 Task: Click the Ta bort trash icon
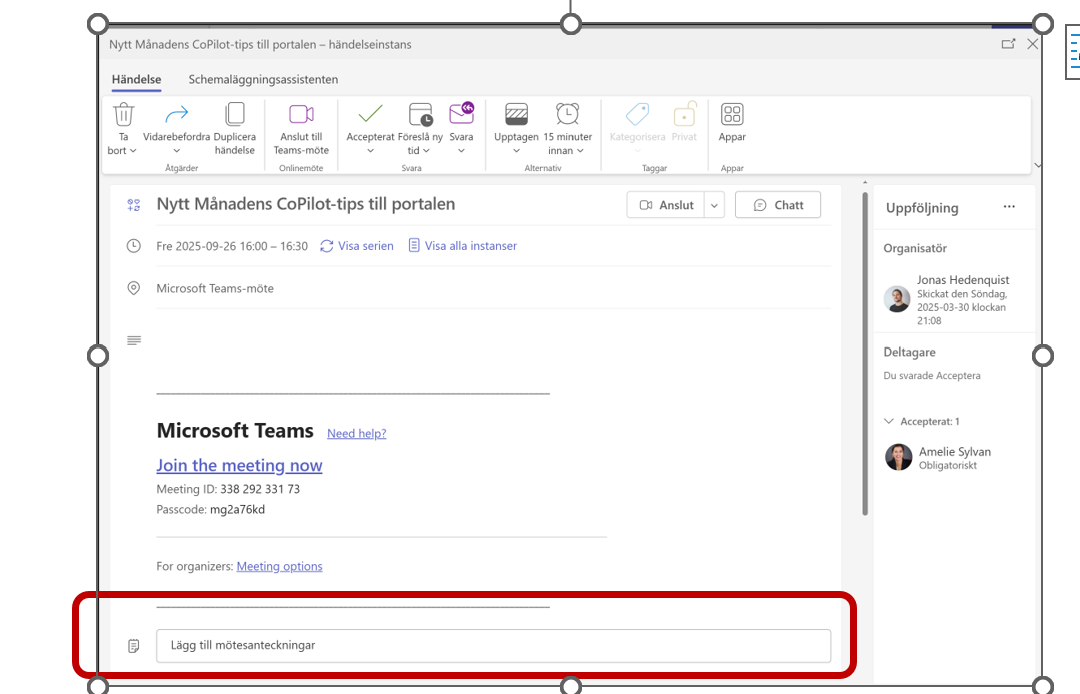click(x=124, y=114)
